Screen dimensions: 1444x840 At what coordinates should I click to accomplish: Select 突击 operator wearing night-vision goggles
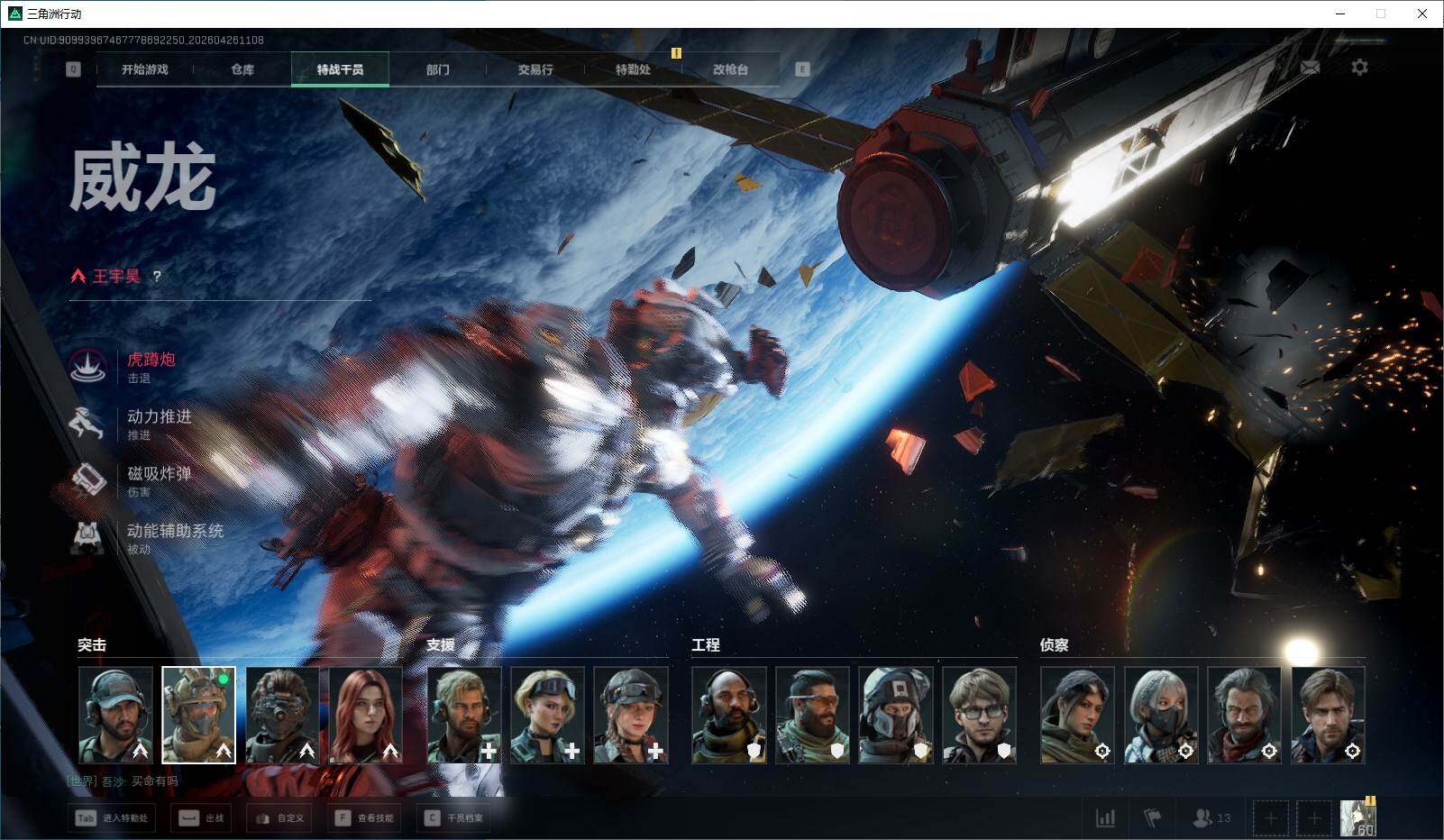click(x=282, y=715)
